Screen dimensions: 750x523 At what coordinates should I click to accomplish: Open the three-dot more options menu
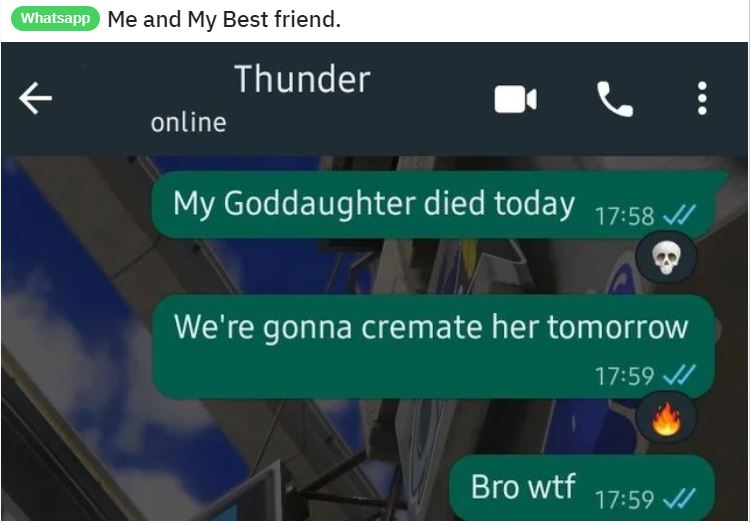[x=702, y=98]
